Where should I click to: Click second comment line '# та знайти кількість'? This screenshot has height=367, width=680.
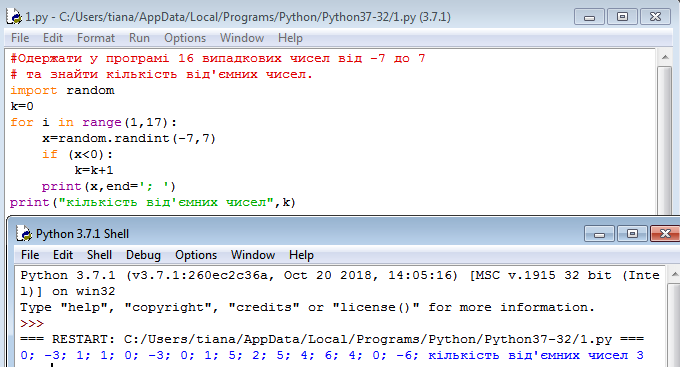161,74
